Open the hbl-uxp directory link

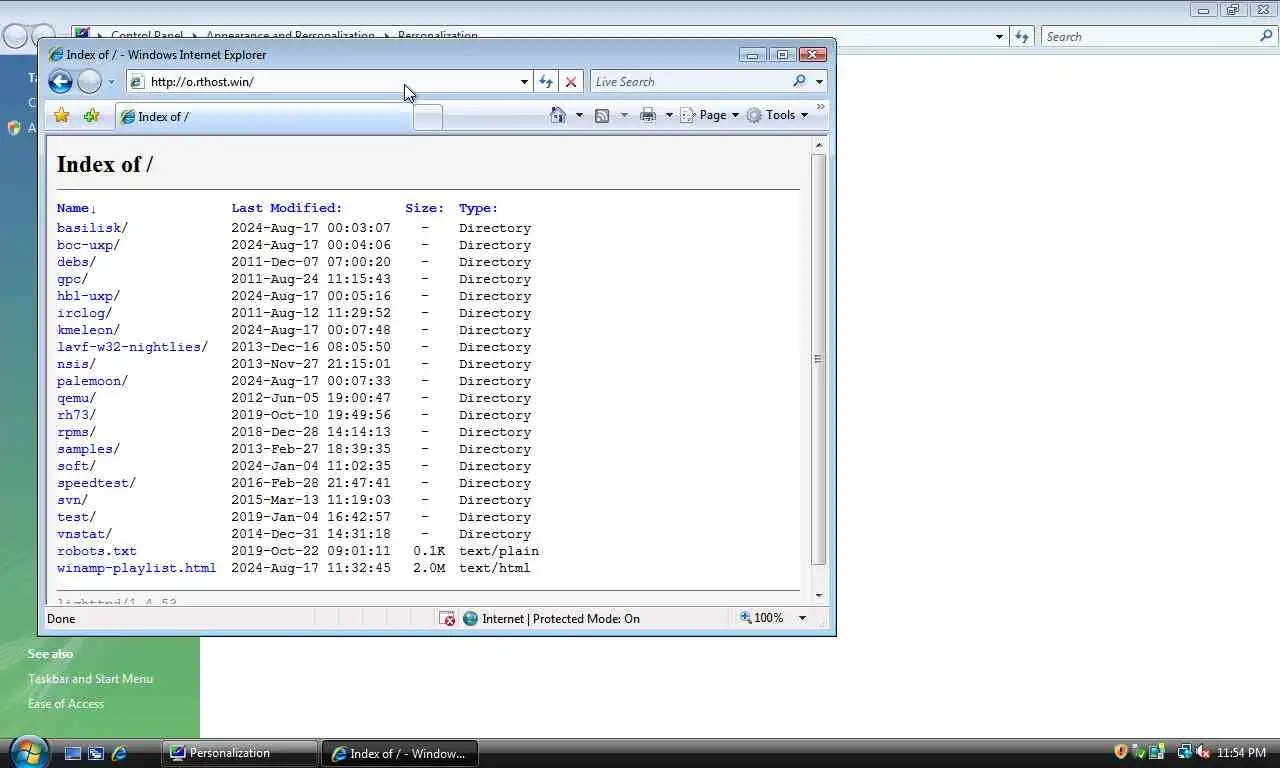coord(85,296)
